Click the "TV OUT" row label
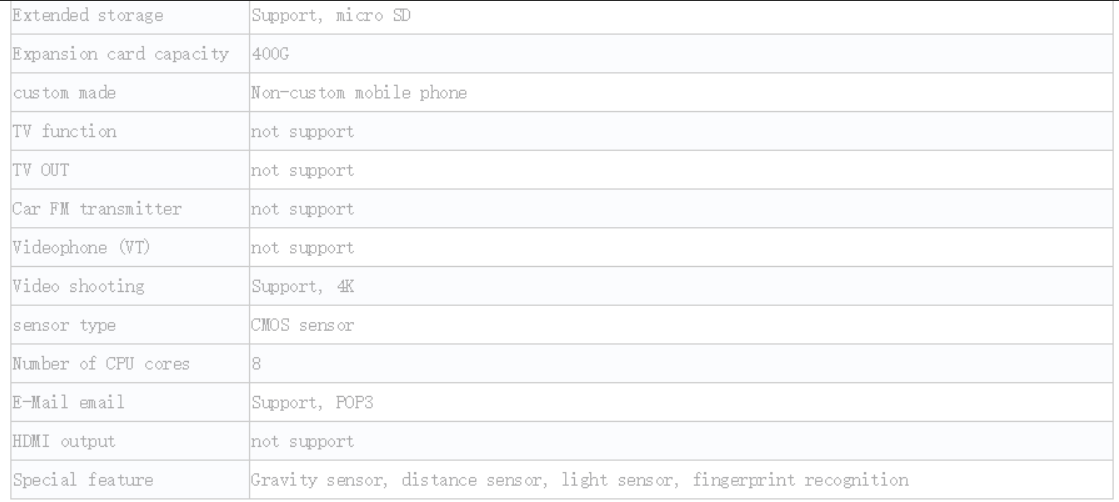This screenshot has height=502, width=1119. (41, 170)
